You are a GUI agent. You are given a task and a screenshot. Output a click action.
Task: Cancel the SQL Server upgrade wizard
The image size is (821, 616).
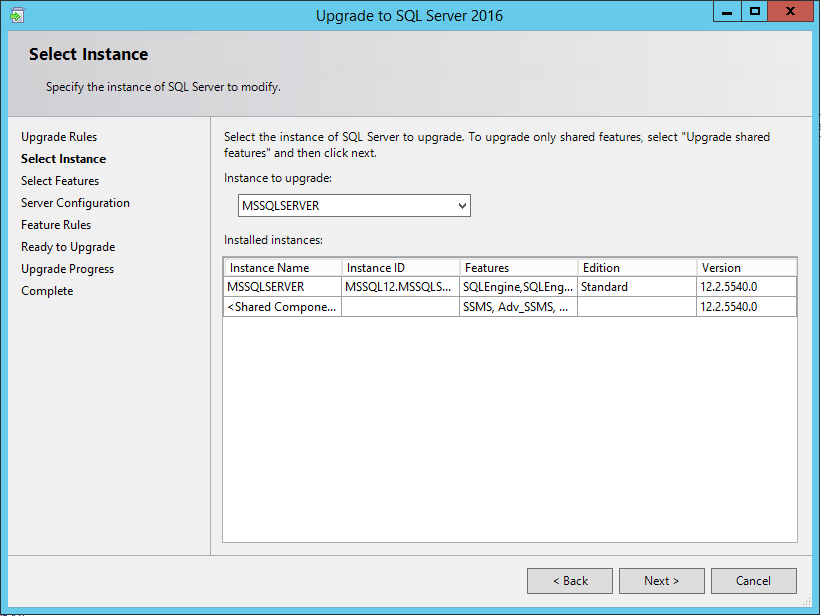[753, 581]
